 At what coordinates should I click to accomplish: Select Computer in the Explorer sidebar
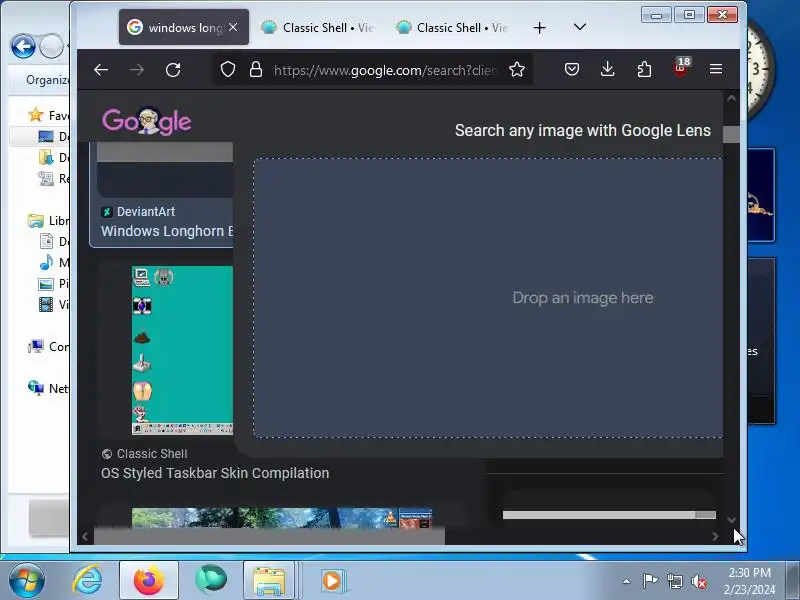point(48,346)
